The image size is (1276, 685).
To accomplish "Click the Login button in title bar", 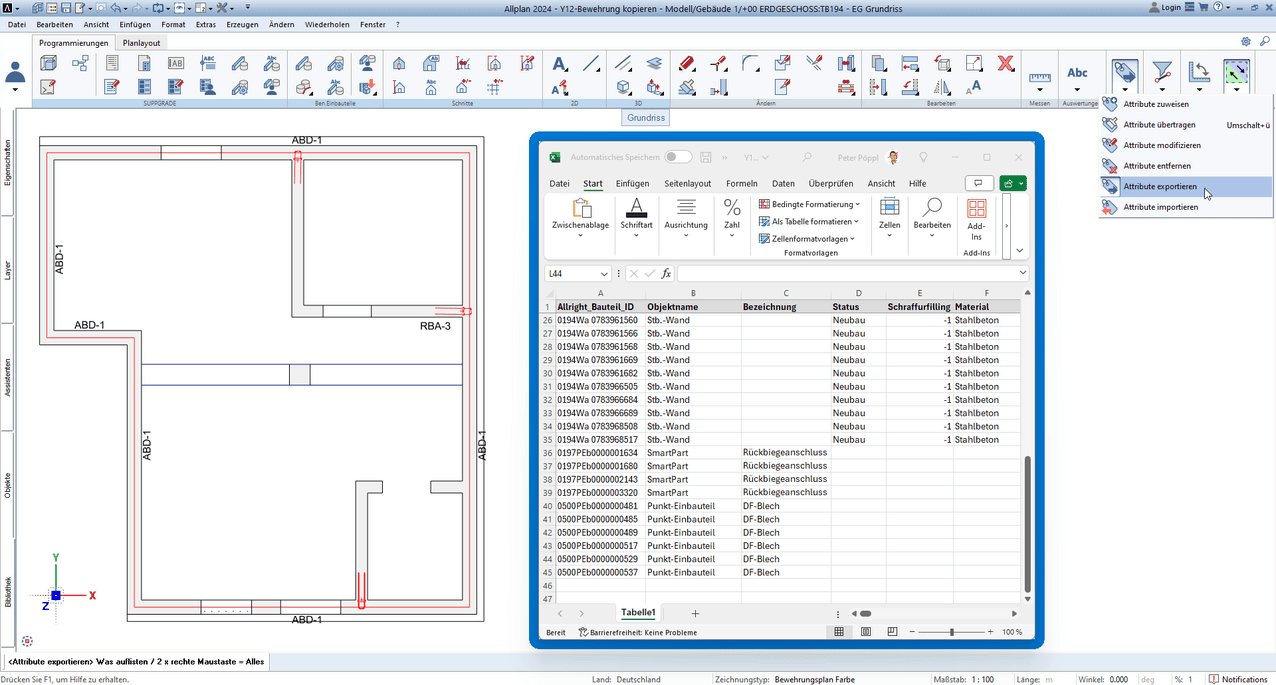I will (1164, 7).
